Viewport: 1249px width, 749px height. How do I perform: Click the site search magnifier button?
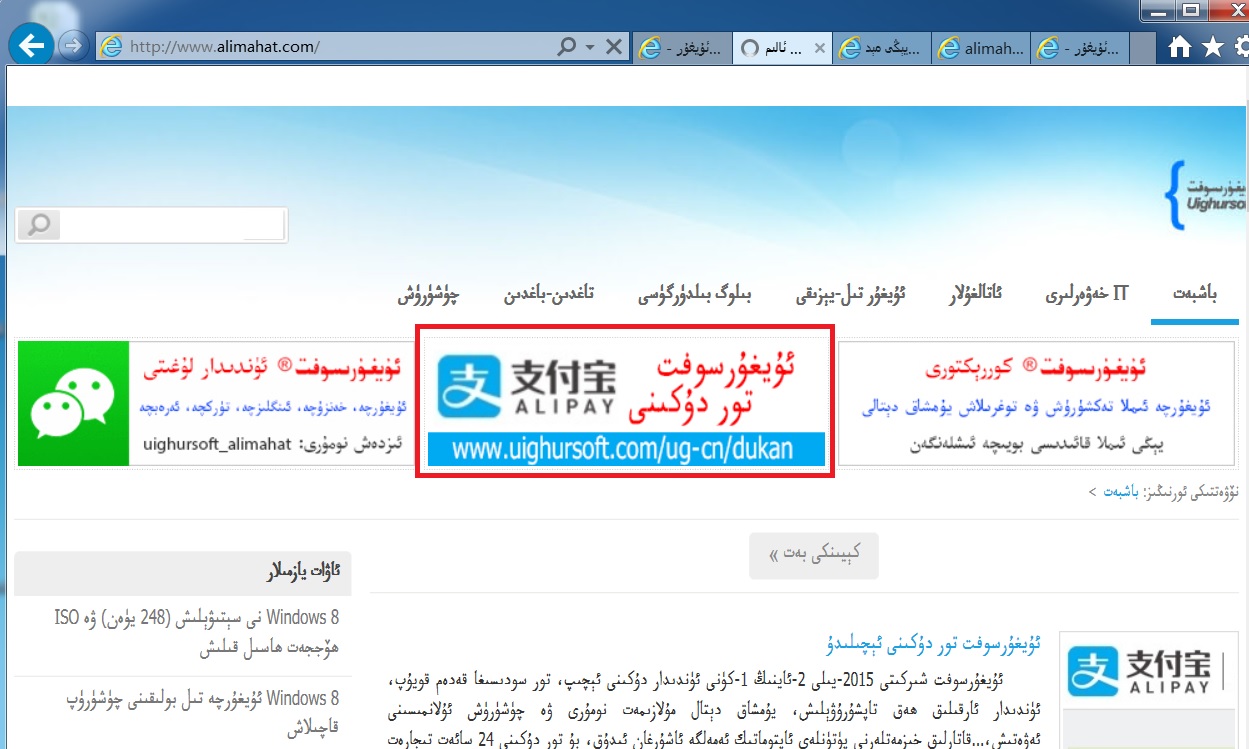point(38,224)
